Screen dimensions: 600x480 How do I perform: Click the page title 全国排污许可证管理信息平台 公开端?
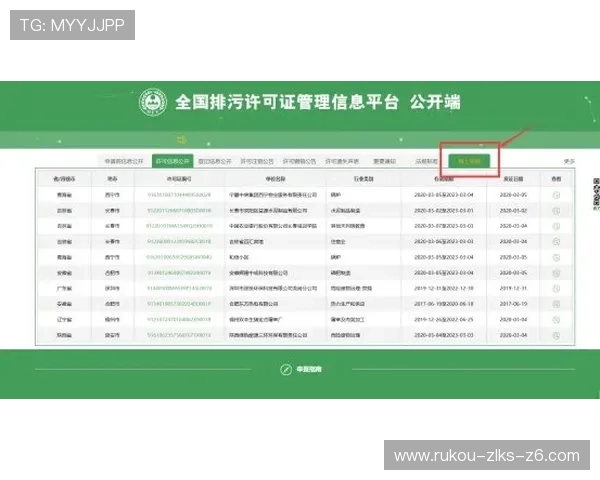[318, 102]
